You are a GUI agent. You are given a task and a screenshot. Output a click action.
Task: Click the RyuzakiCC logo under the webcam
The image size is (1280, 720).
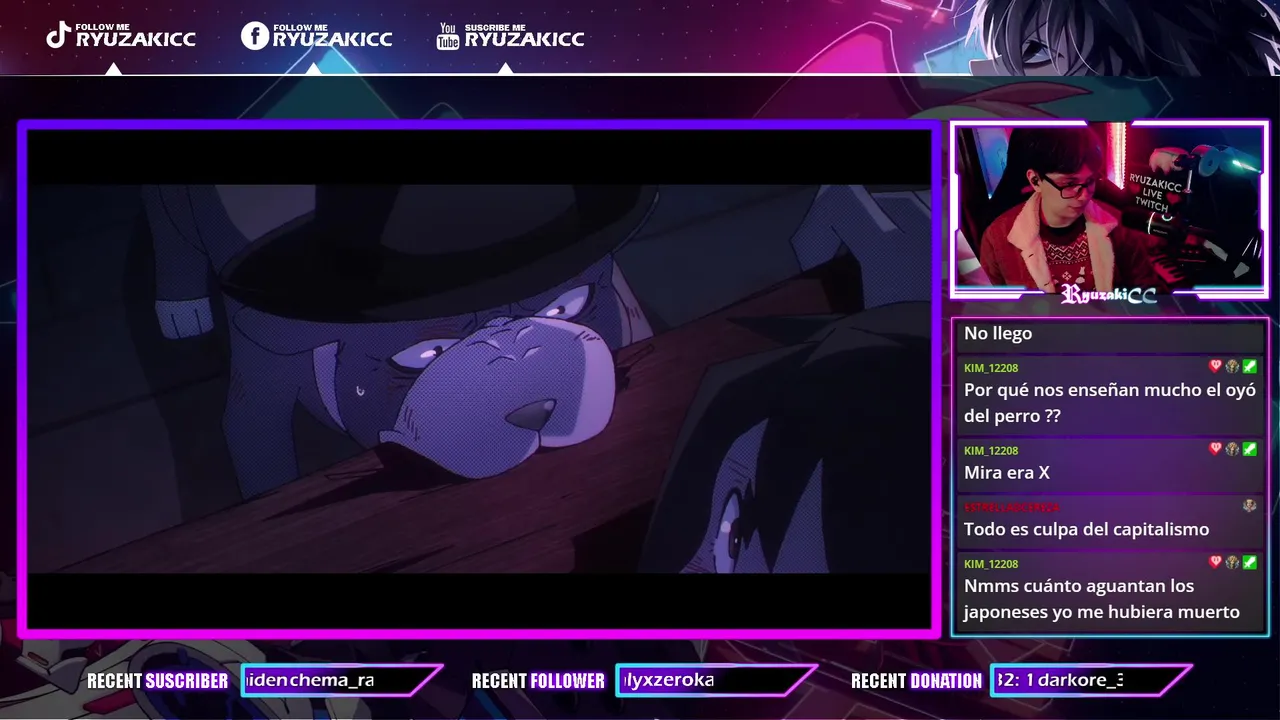[x=1109, y=294]
